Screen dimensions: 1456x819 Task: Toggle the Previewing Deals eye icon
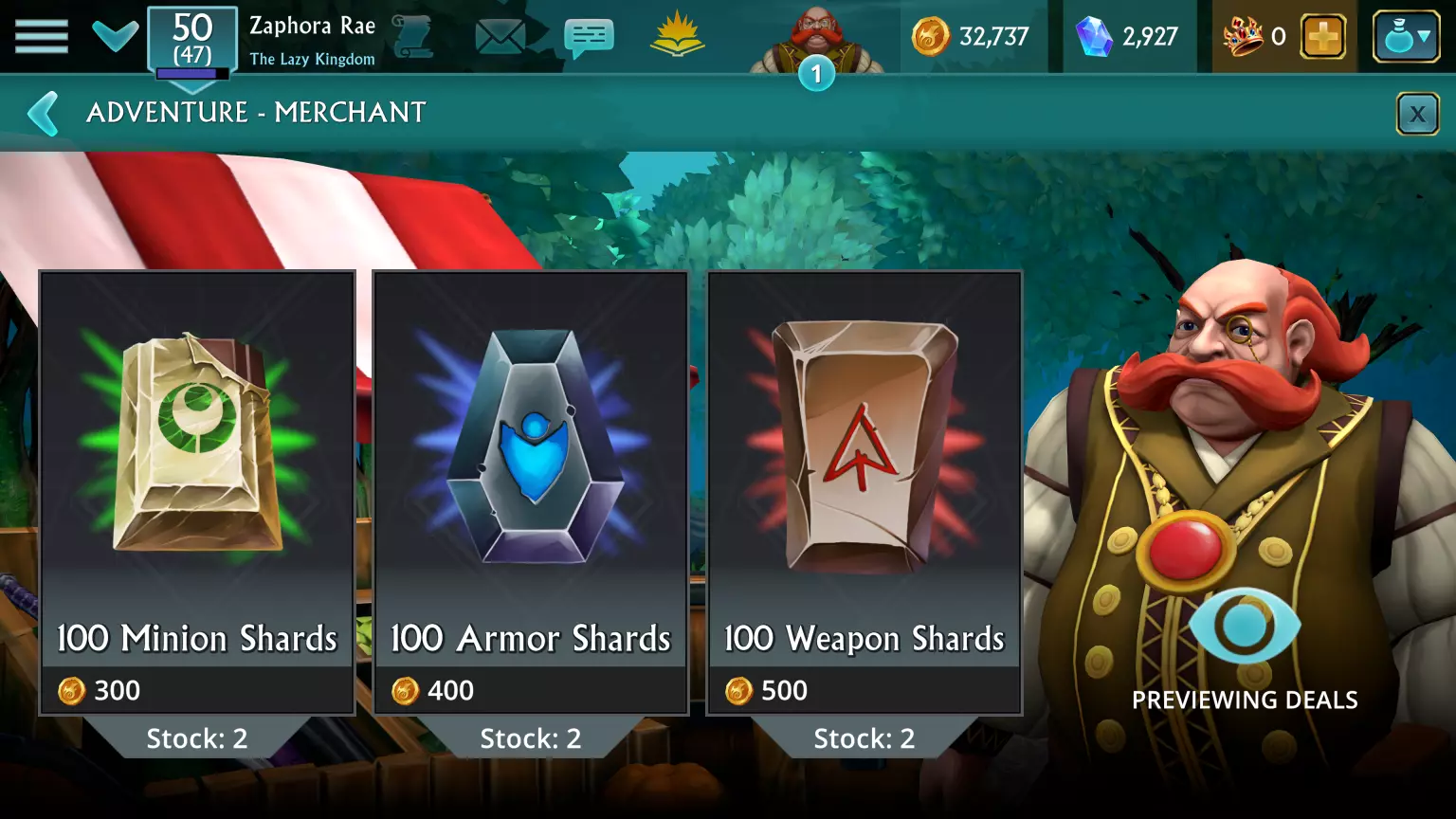(x=1245, y=626)
